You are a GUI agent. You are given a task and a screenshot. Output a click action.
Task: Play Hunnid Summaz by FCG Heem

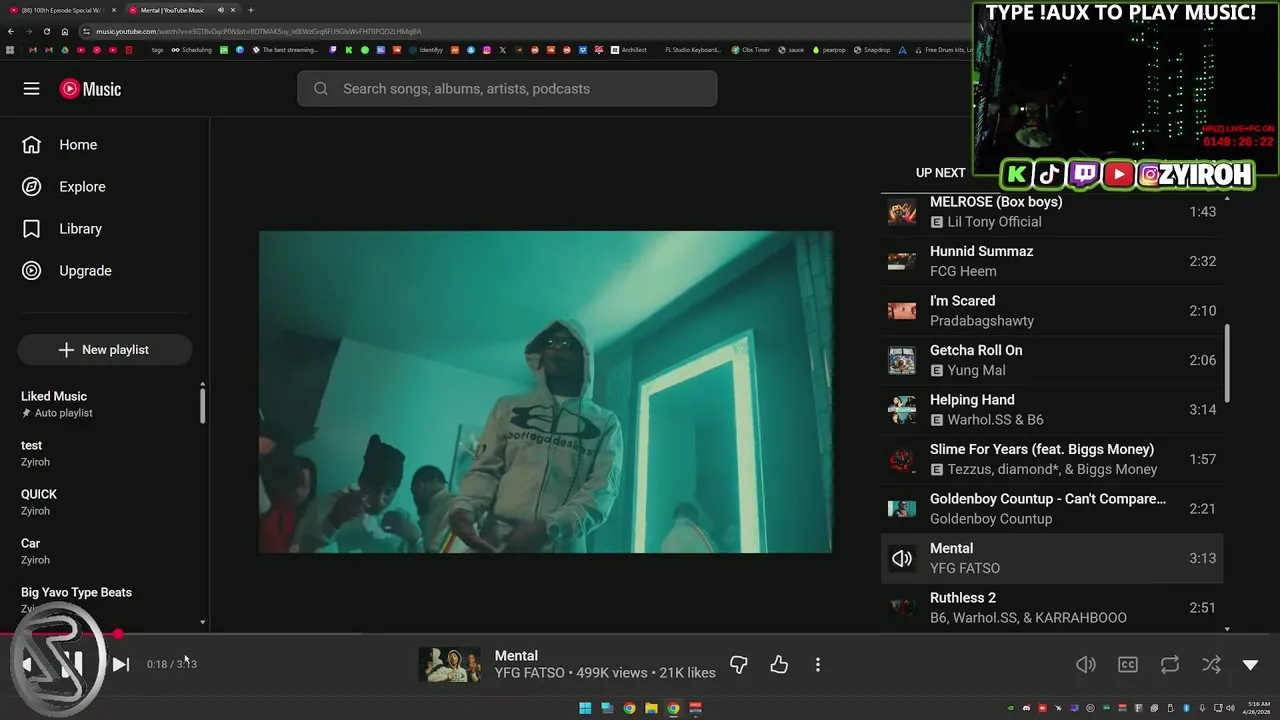click(x=1051, y=261)
